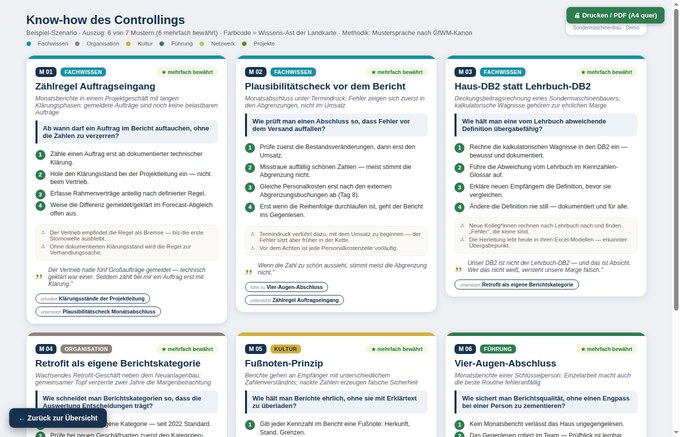Click question 'Ab wann darf ein Auftrag'
Screen dimensions: 680x437
coord(127,132)
